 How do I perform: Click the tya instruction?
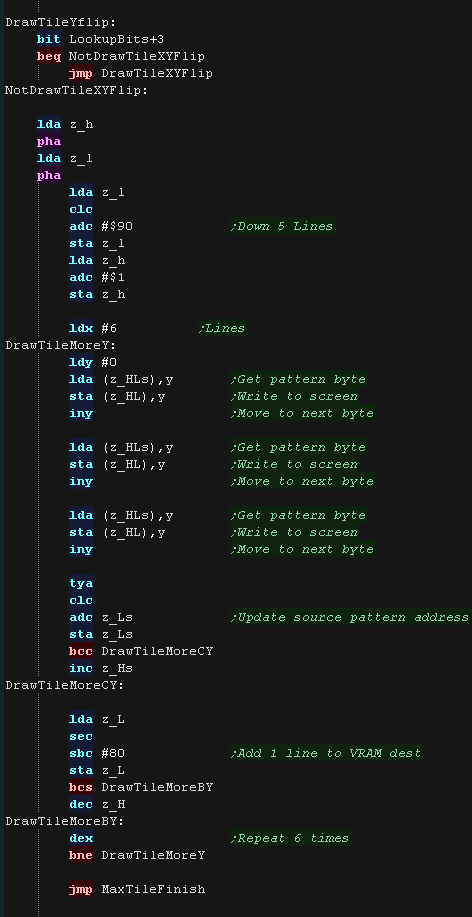(x=81, y=583)
